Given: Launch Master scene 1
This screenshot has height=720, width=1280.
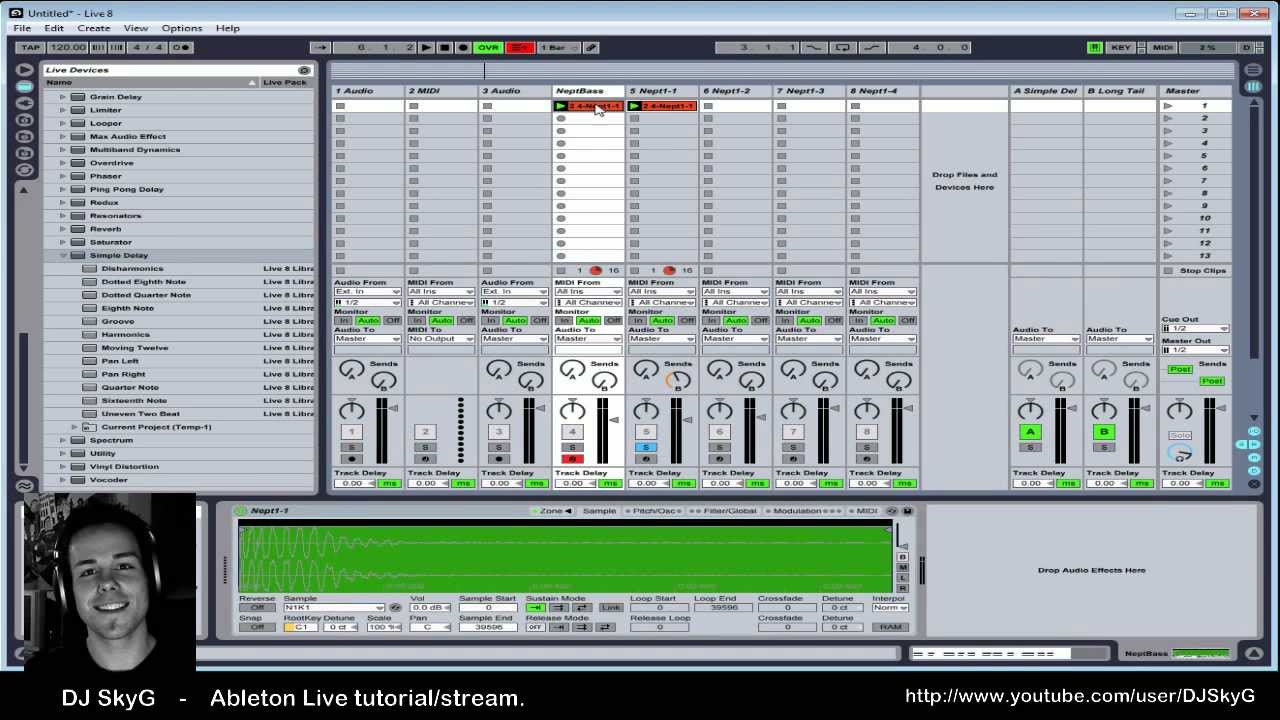Looking at the screenshot, I should coord(1167,106).
